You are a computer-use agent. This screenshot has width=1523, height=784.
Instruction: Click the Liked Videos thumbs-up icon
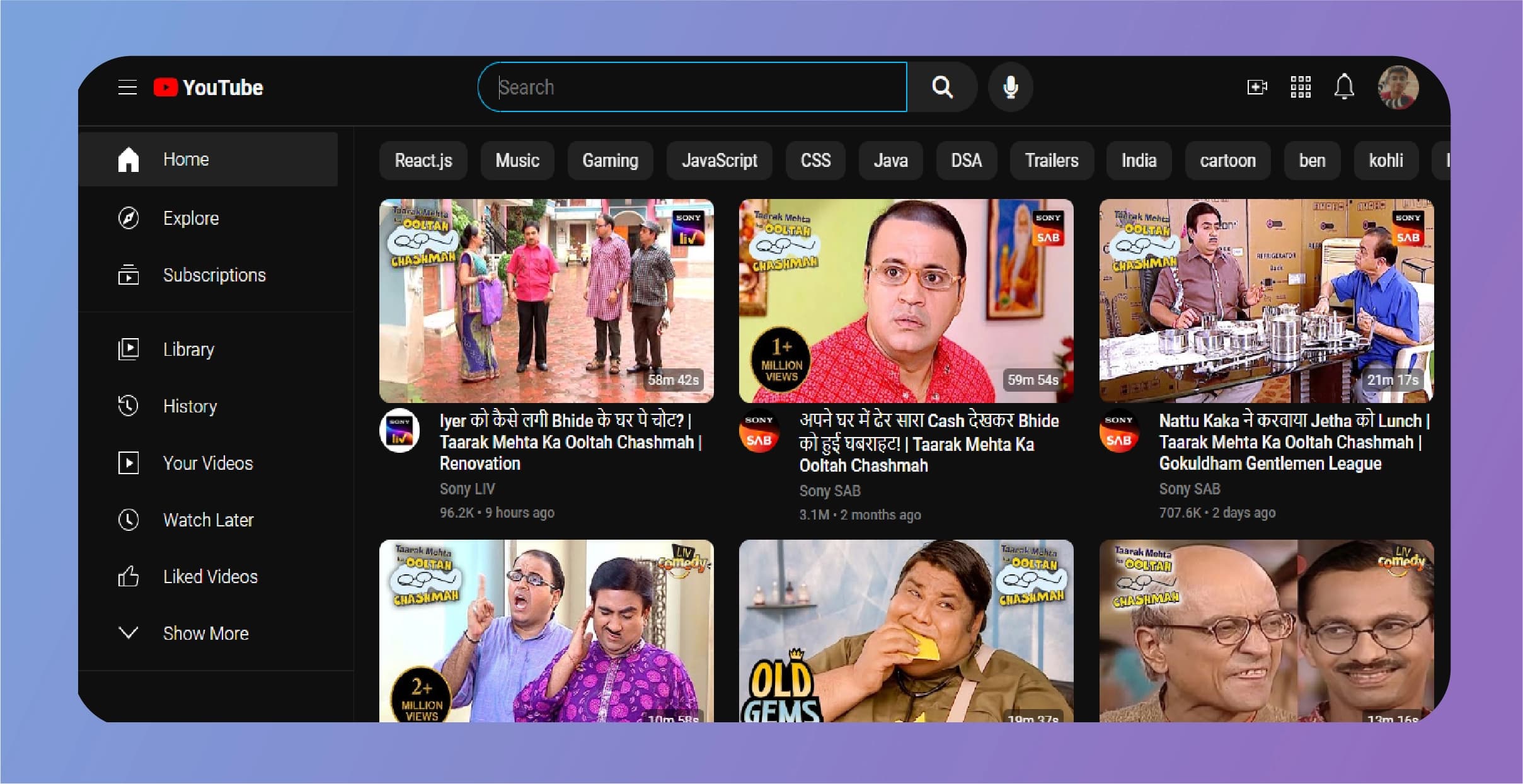[x=128, y=576]
